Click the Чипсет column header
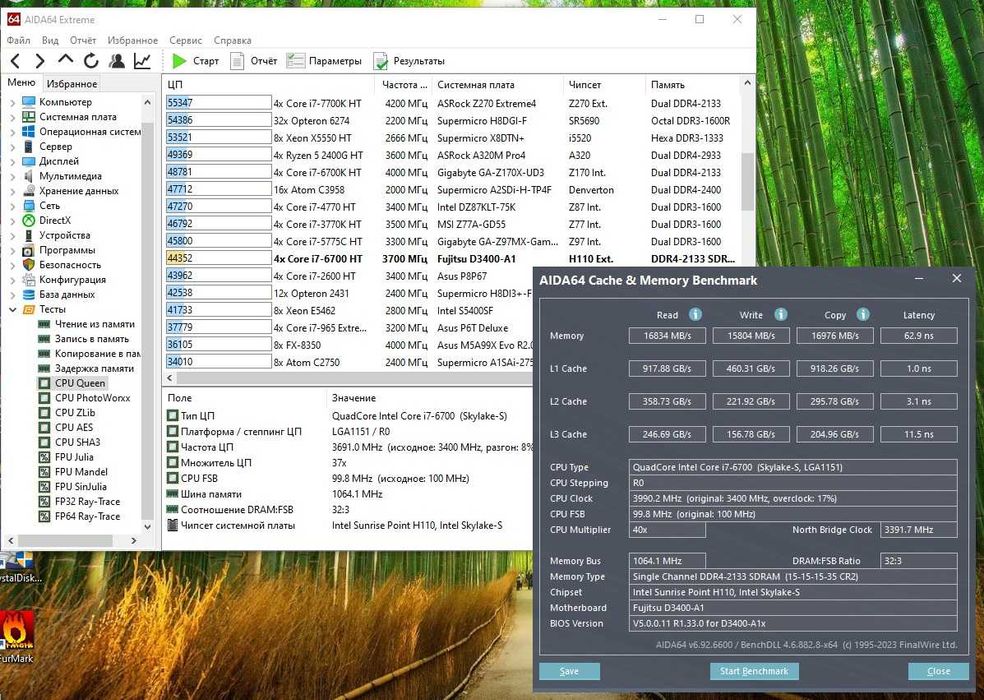The width and height of the screenshot is (984, 700). pyautogui.click(x=604, y=84)
